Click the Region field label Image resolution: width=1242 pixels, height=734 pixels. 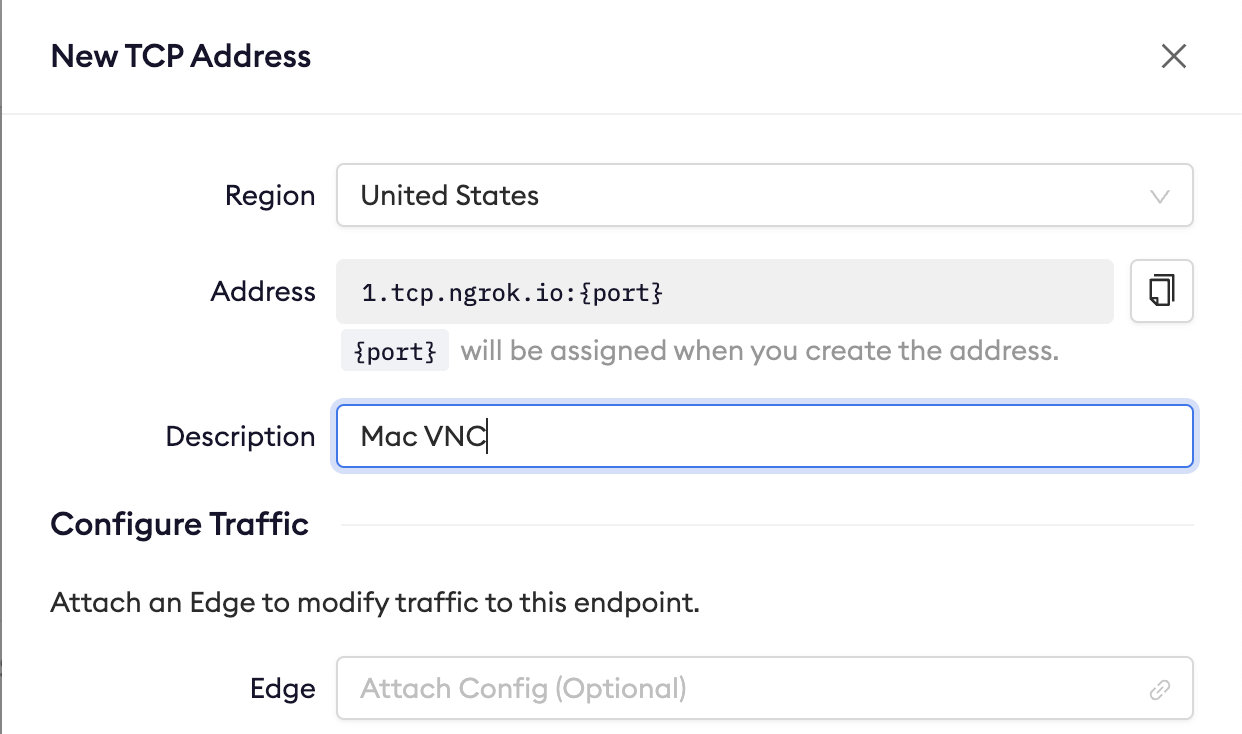(x=270, y=195)
